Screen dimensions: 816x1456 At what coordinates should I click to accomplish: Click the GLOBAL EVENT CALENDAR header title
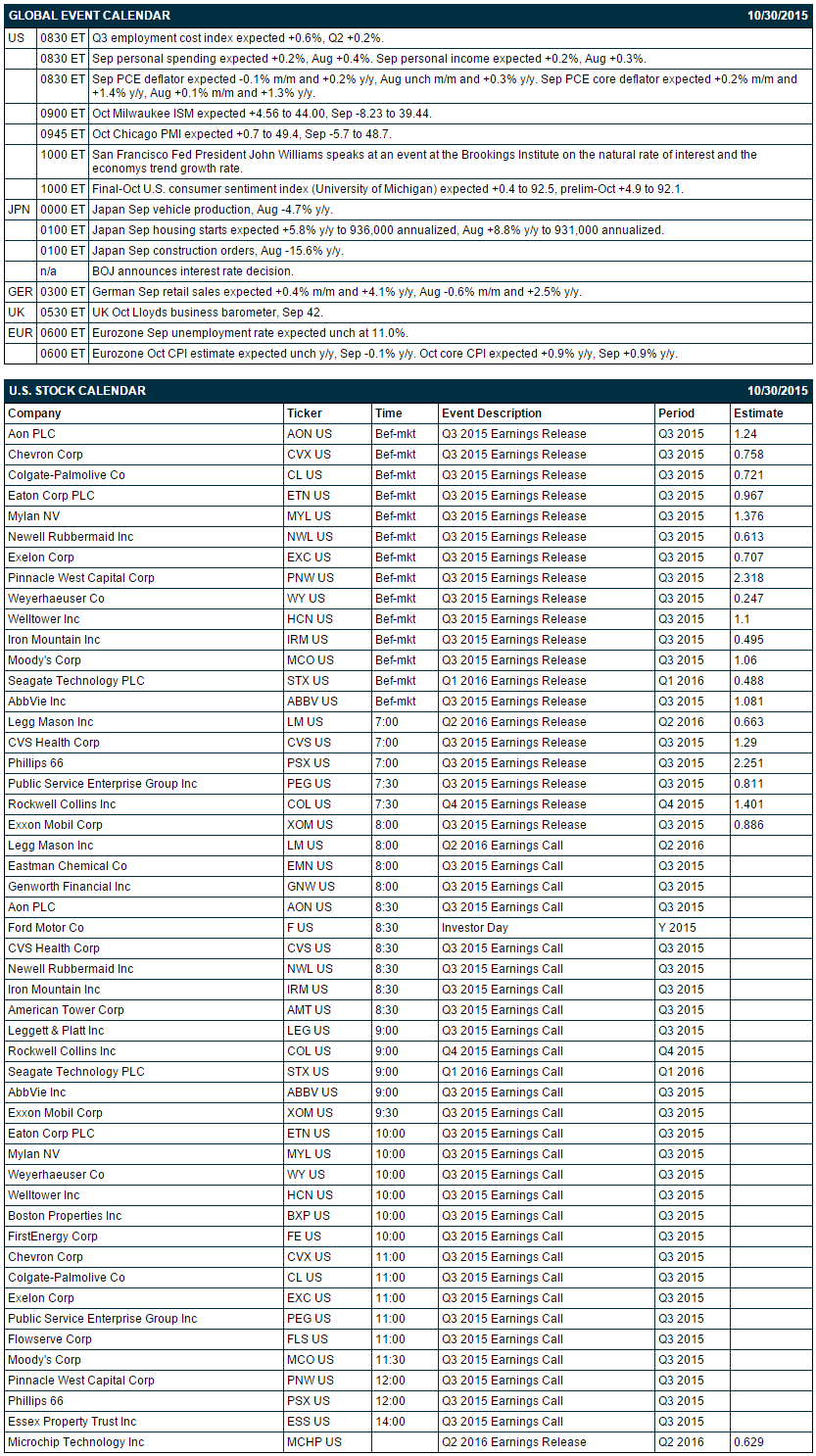pyautogui.click(x=89, y=16)
